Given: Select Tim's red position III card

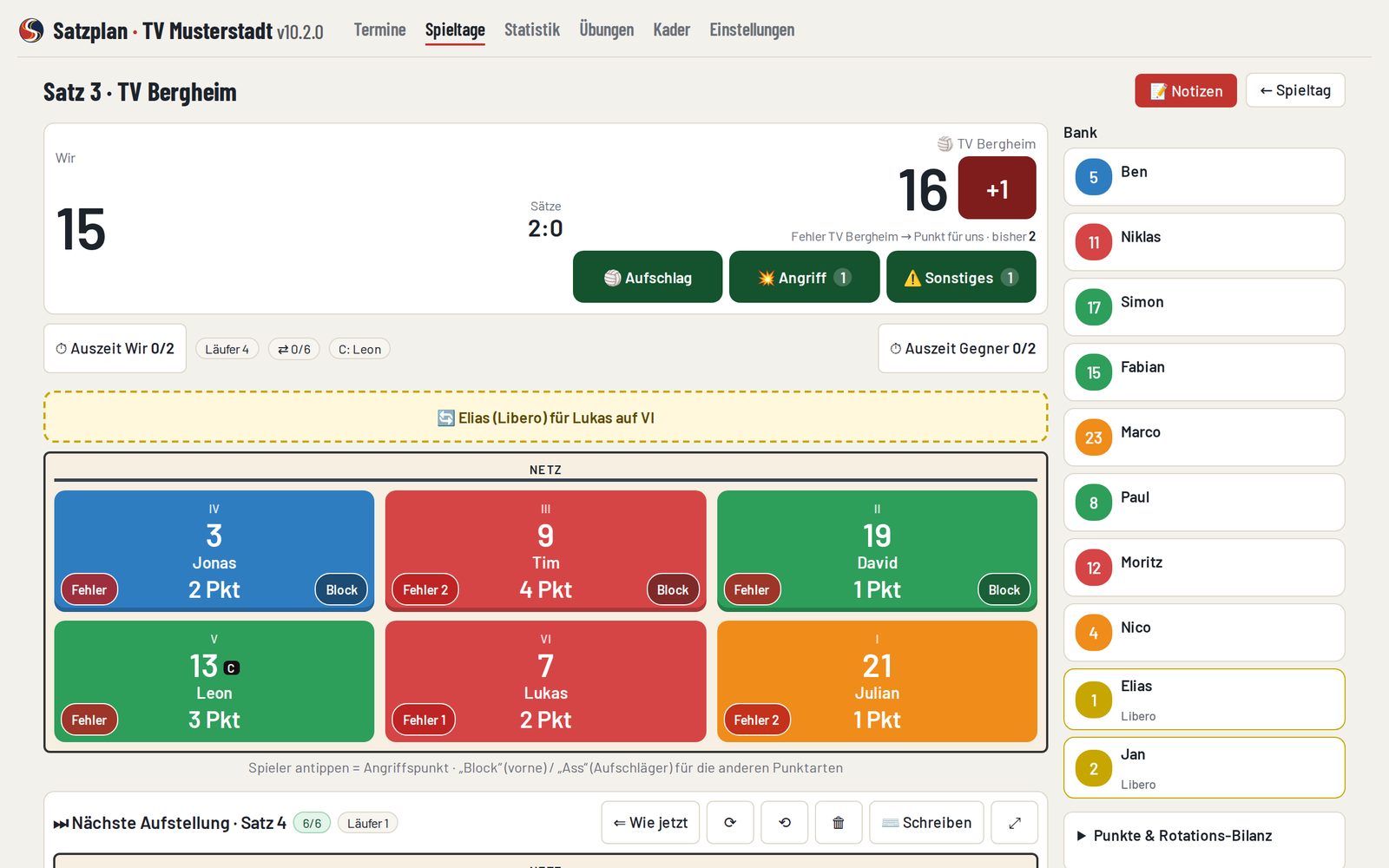Looking at the screenshot, I should [x=546, y=550].
